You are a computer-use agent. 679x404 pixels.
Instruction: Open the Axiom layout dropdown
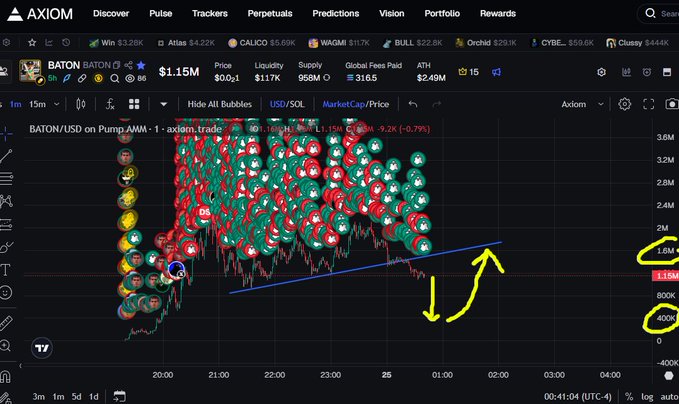(582, 104)
